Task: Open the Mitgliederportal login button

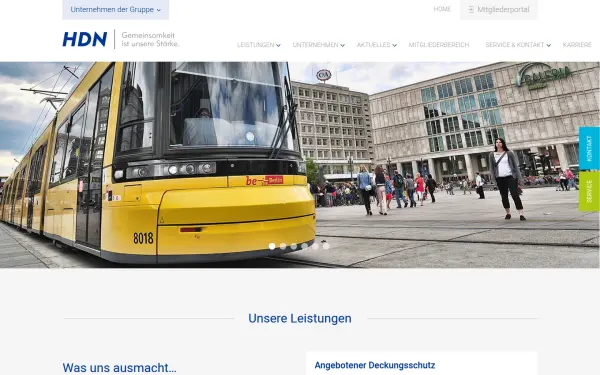Action: (x=499, y=10)
